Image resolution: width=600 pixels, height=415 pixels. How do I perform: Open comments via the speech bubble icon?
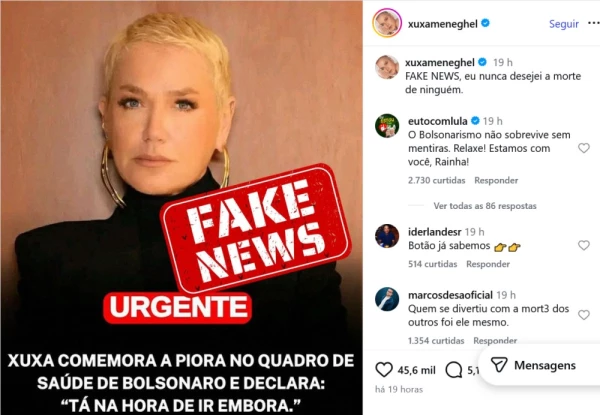coord(454,370)
